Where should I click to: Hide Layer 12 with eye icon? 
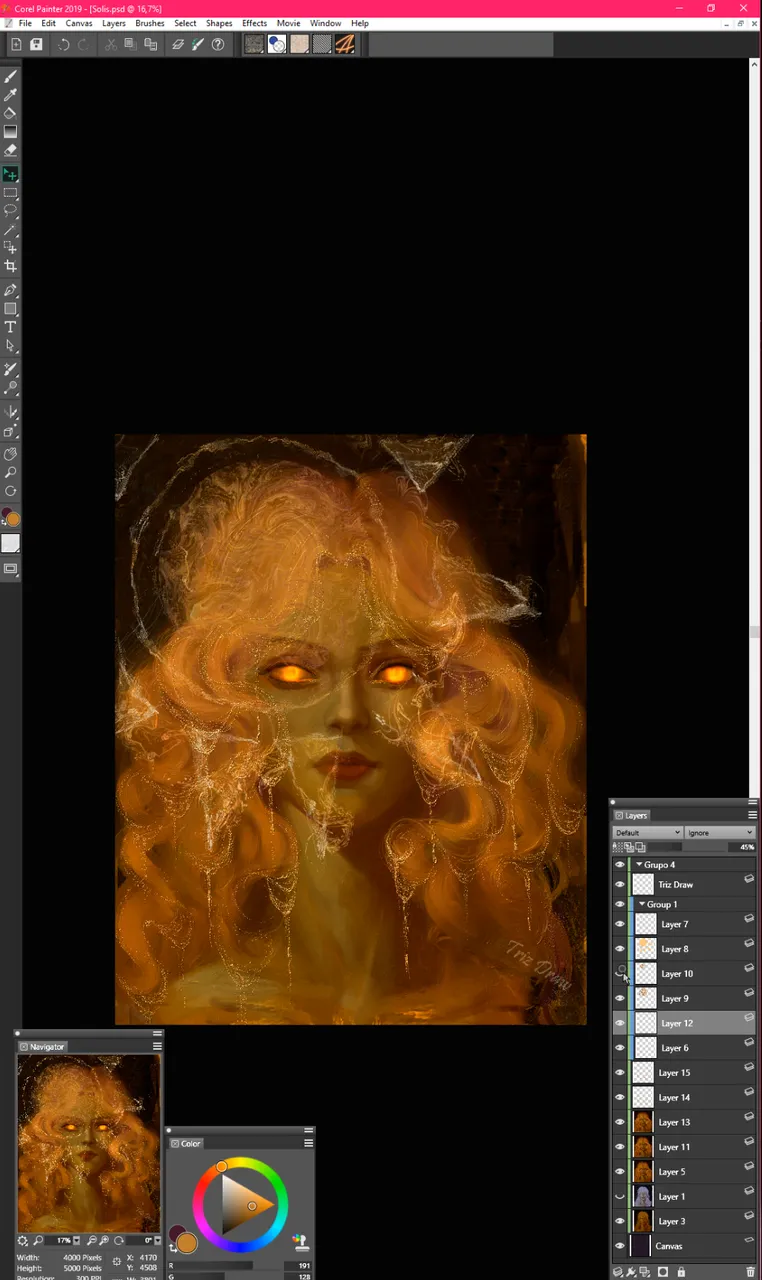tap(619, 1024)
